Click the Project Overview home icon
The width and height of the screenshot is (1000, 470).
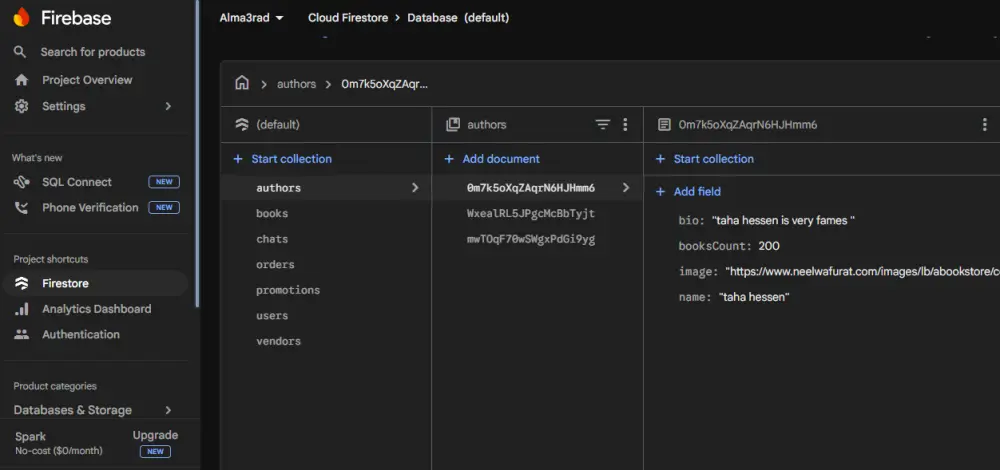(x=21, y=80)
